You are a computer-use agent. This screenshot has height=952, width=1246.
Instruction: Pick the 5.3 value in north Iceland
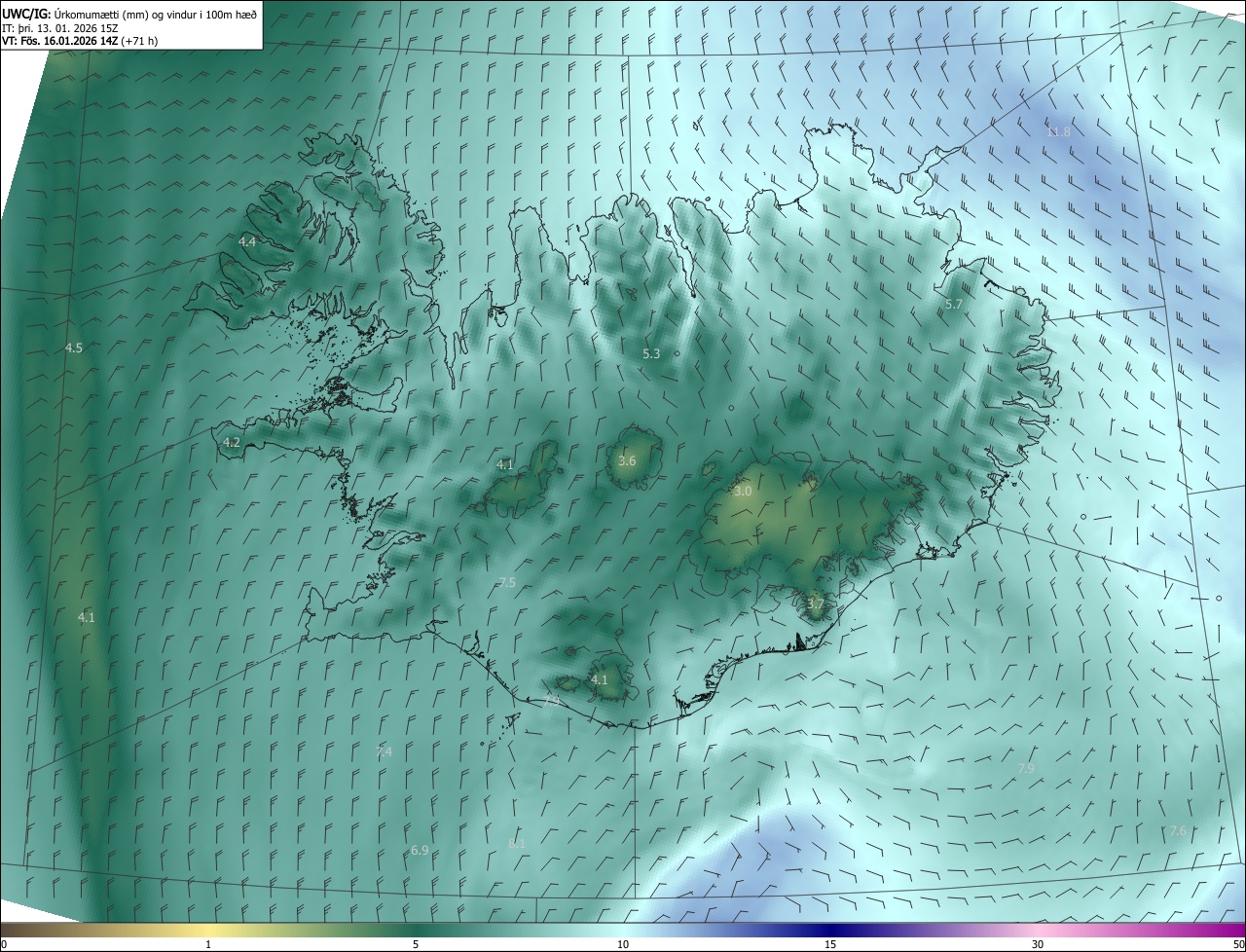point(652,354)
